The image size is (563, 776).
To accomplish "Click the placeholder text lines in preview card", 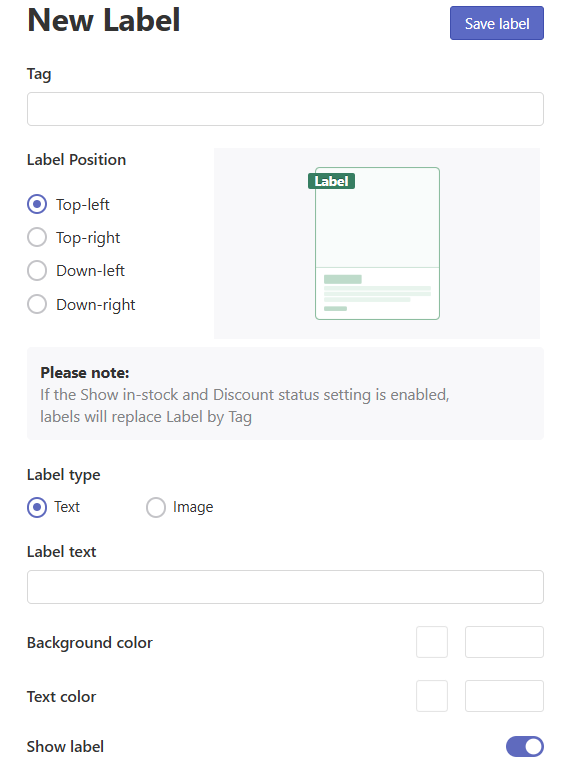I will coord(377,293).
